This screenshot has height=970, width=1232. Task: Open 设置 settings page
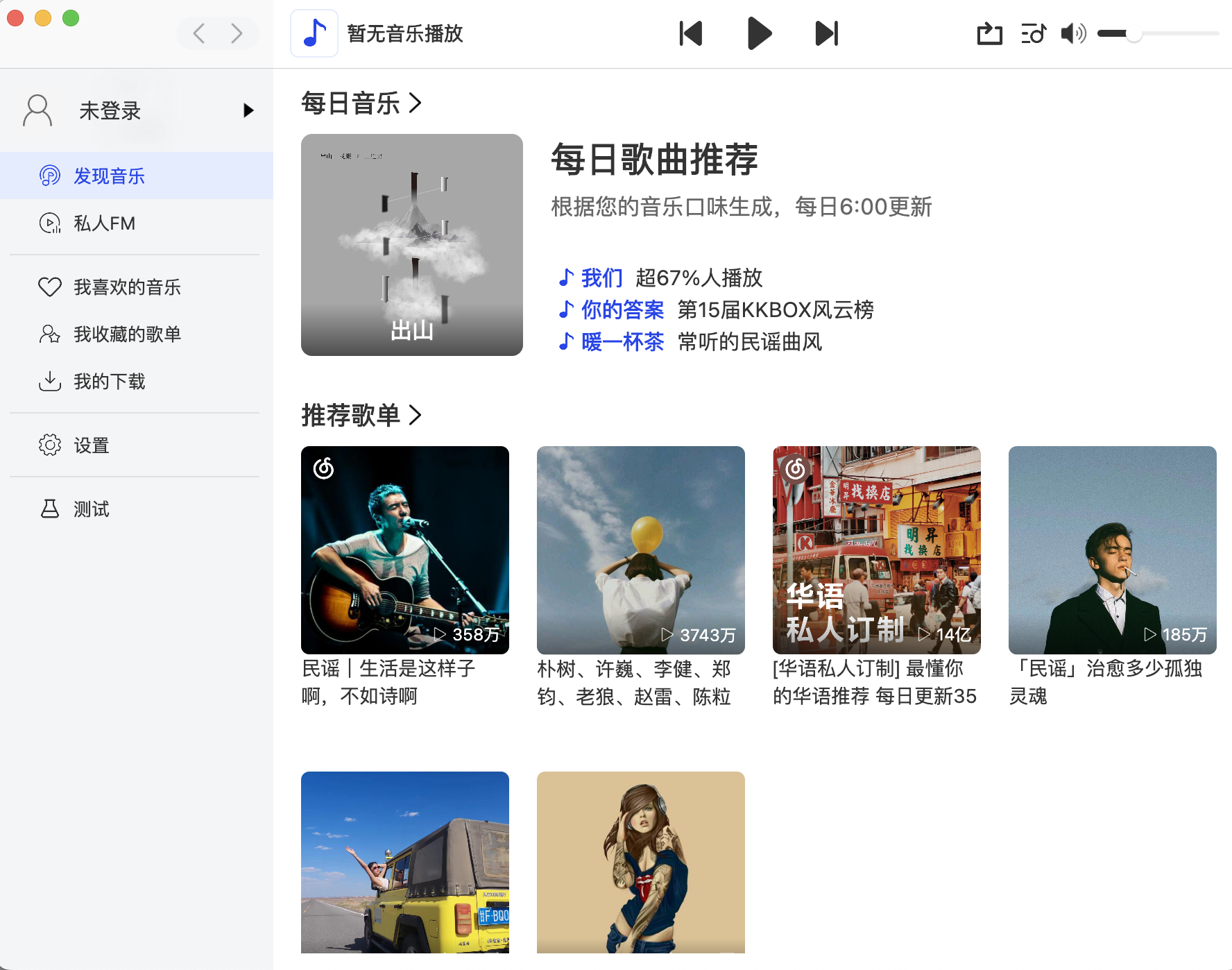[x=137, y=445]
